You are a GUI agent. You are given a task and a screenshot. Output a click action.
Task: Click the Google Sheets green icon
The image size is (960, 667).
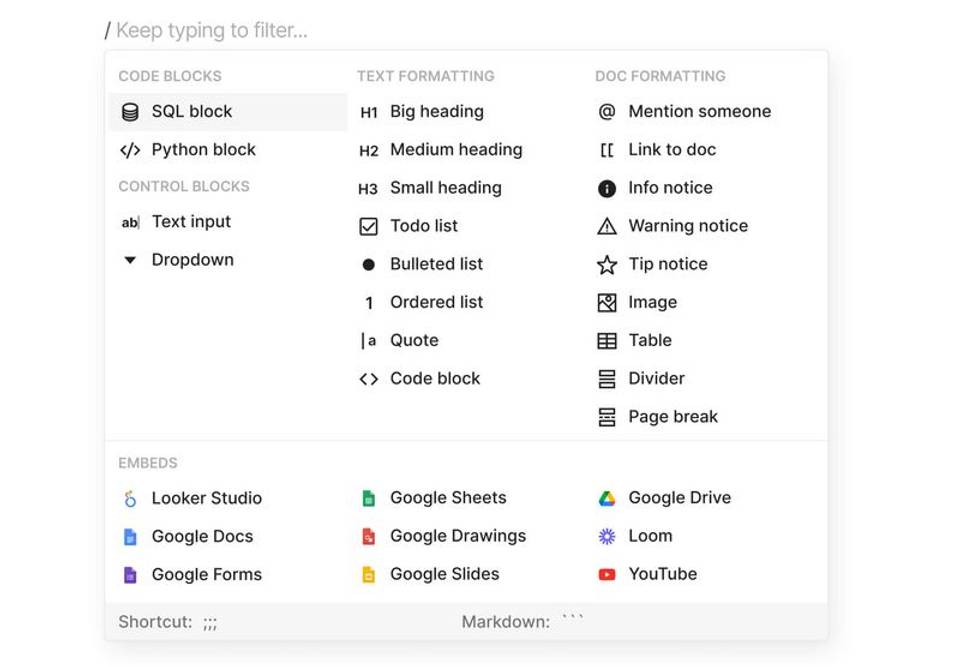(x=369, y=499)
